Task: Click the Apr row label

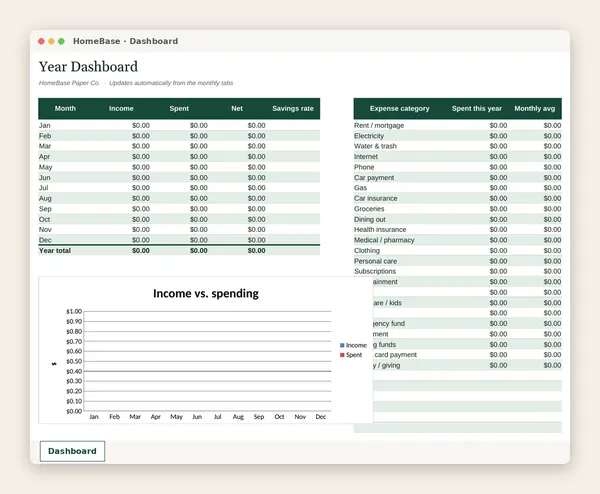Action: [44, 157]
